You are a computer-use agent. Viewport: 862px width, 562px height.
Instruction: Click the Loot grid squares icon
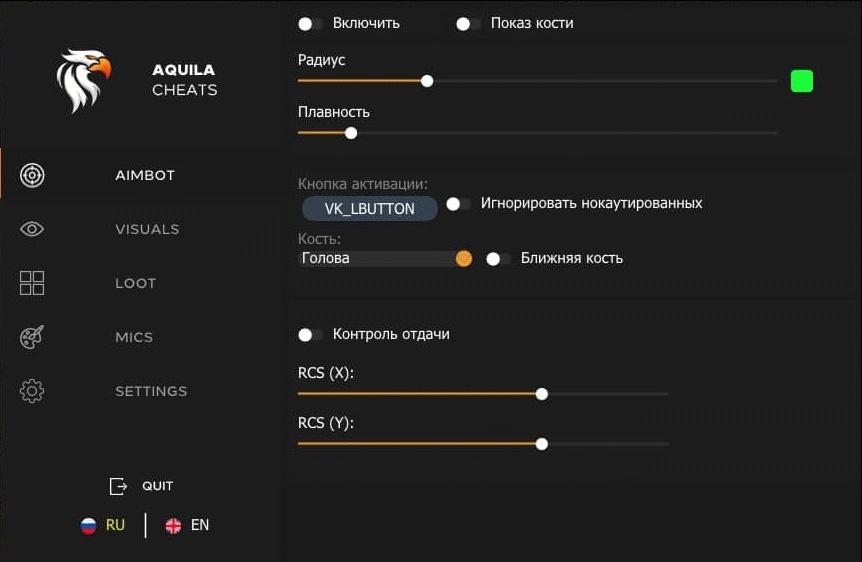click(32, 283)
